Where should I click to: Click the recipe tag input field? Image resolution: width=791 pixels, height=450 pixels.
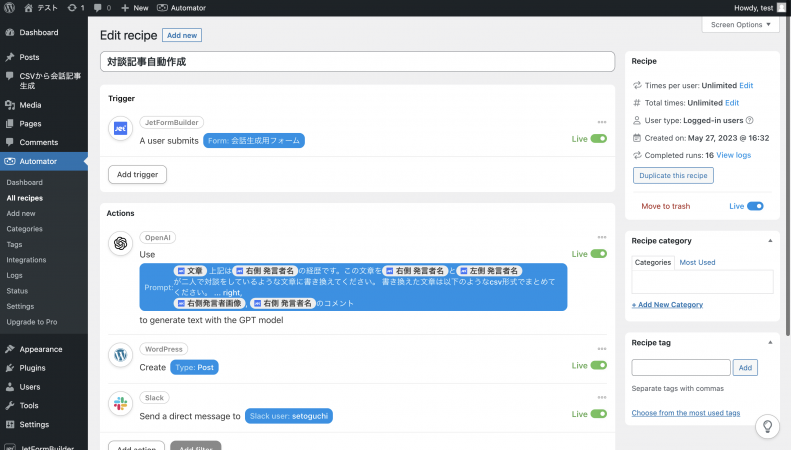tap(681, 368)
